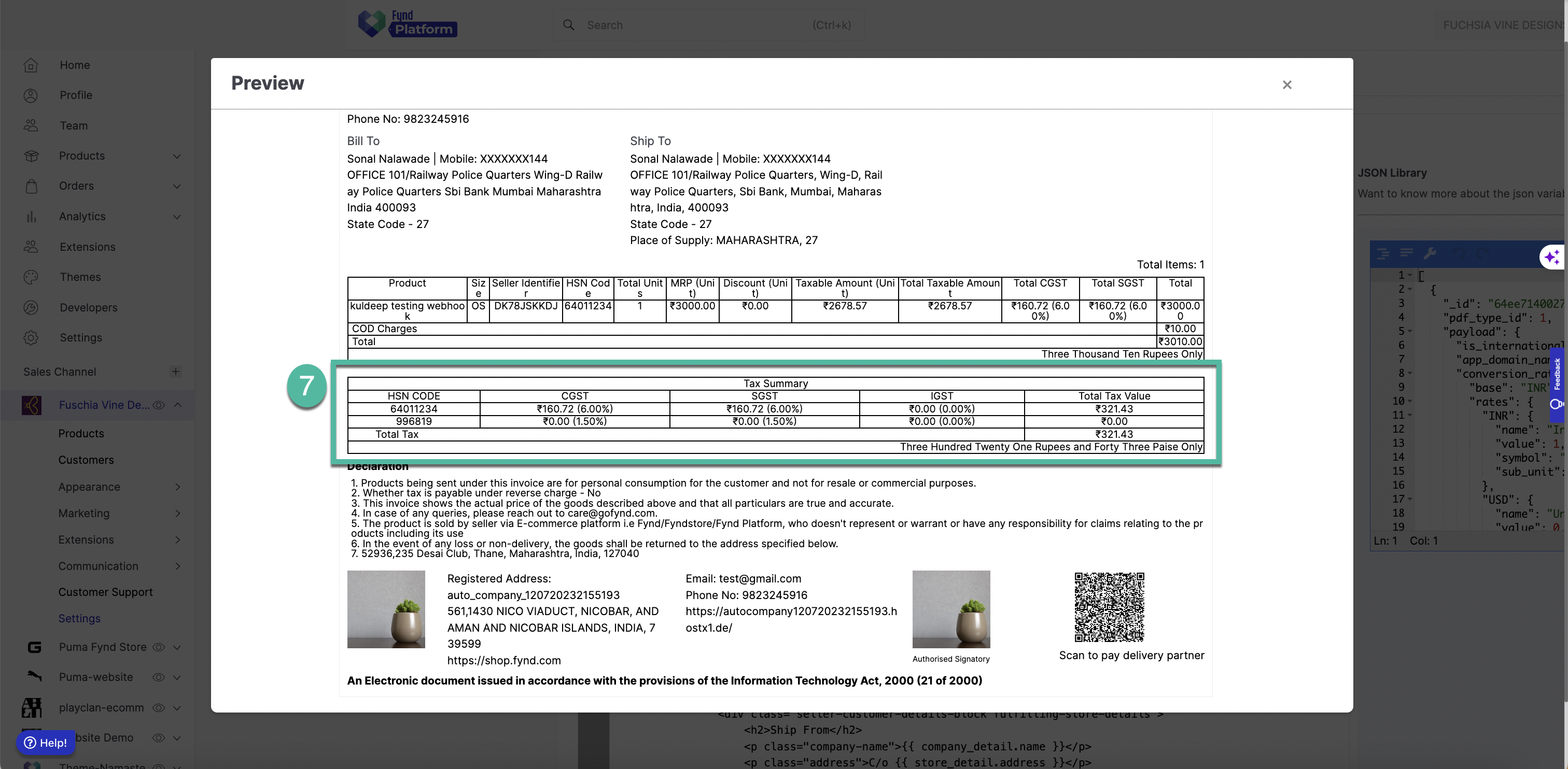Viewport: 1568px width, 769px height.
Task: Expand the Communication submenu
Action: coord(178,566)
